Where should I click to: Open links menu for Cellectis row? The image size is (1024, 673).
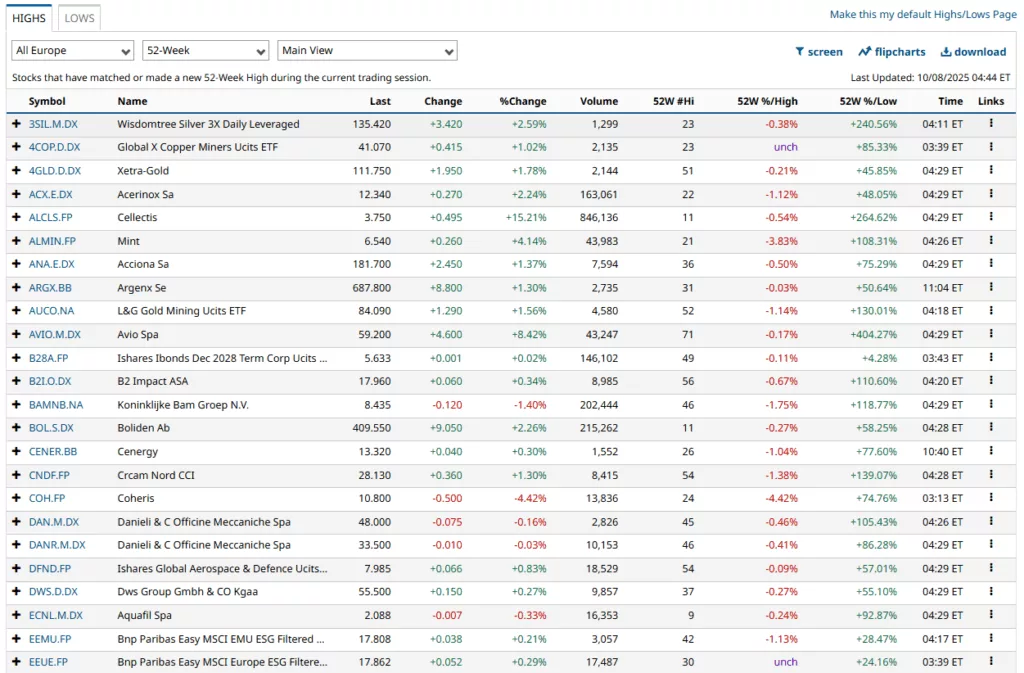pyautogui.click(x=991, y=217)
